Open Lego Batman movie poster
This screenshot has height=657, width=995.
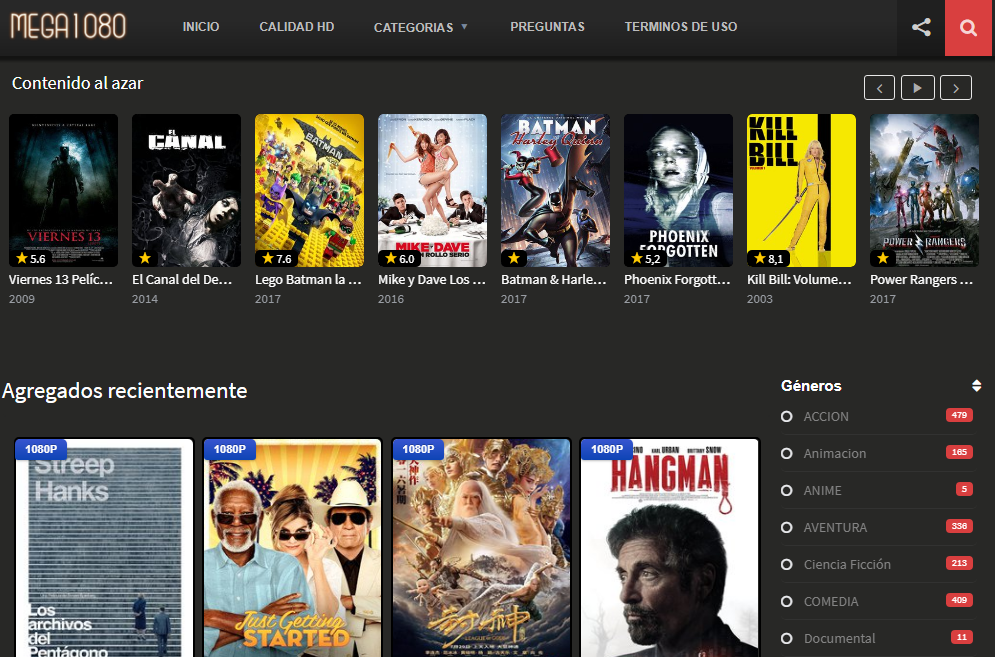(310, 190)
